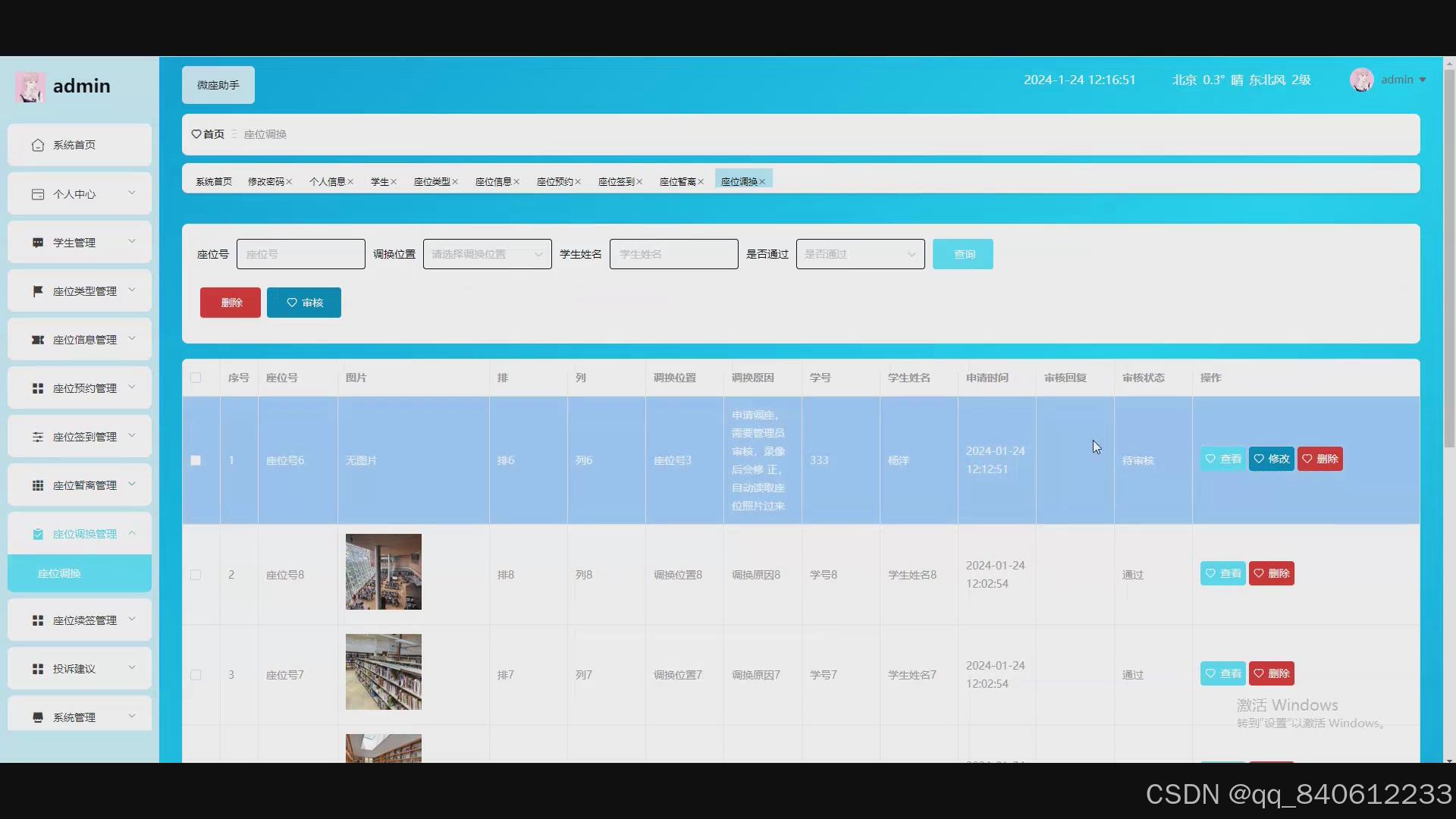Open the 是否通过 dropdown filter

pos(860,254)
